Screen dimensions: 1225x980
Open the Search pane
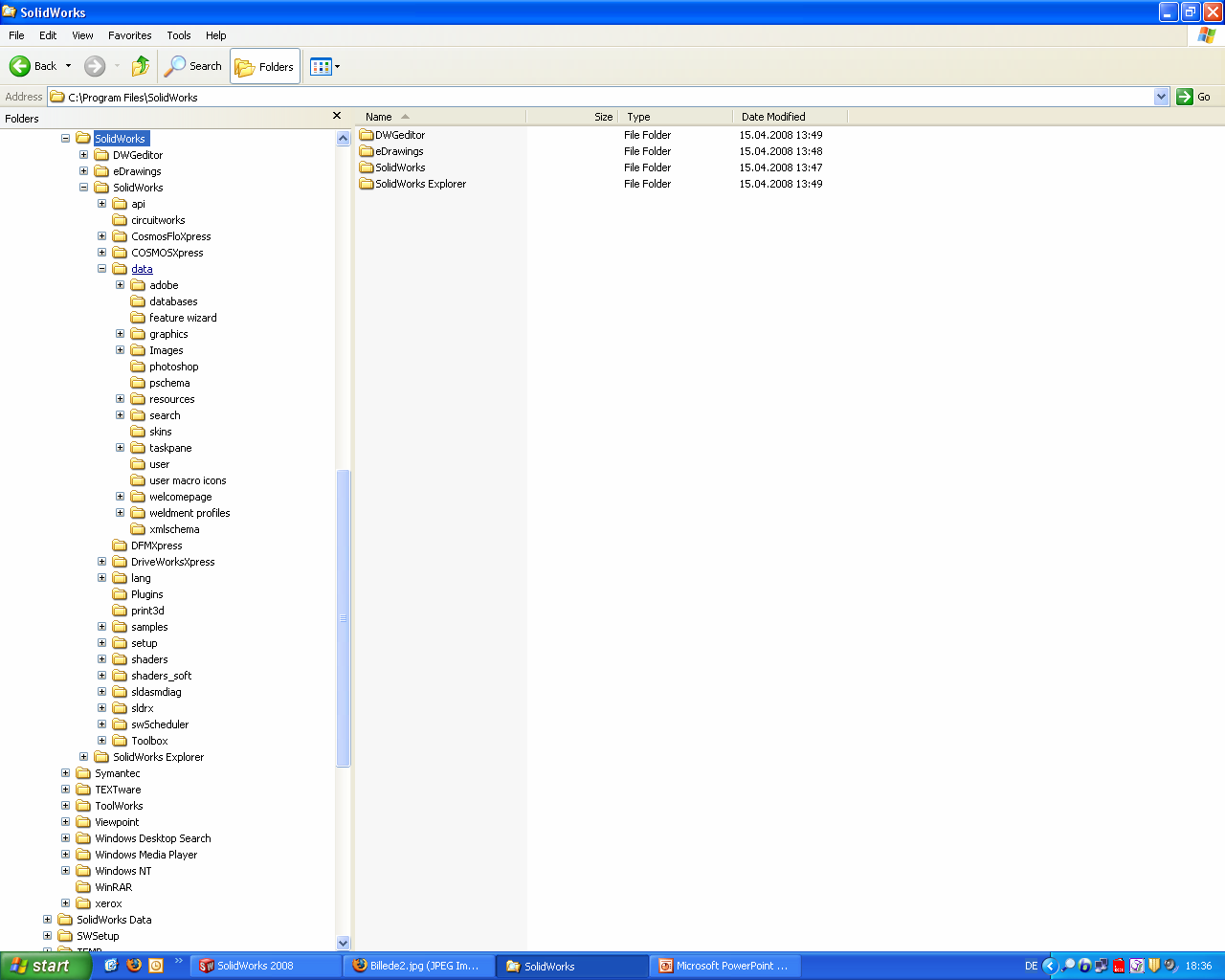click(193, 66)
